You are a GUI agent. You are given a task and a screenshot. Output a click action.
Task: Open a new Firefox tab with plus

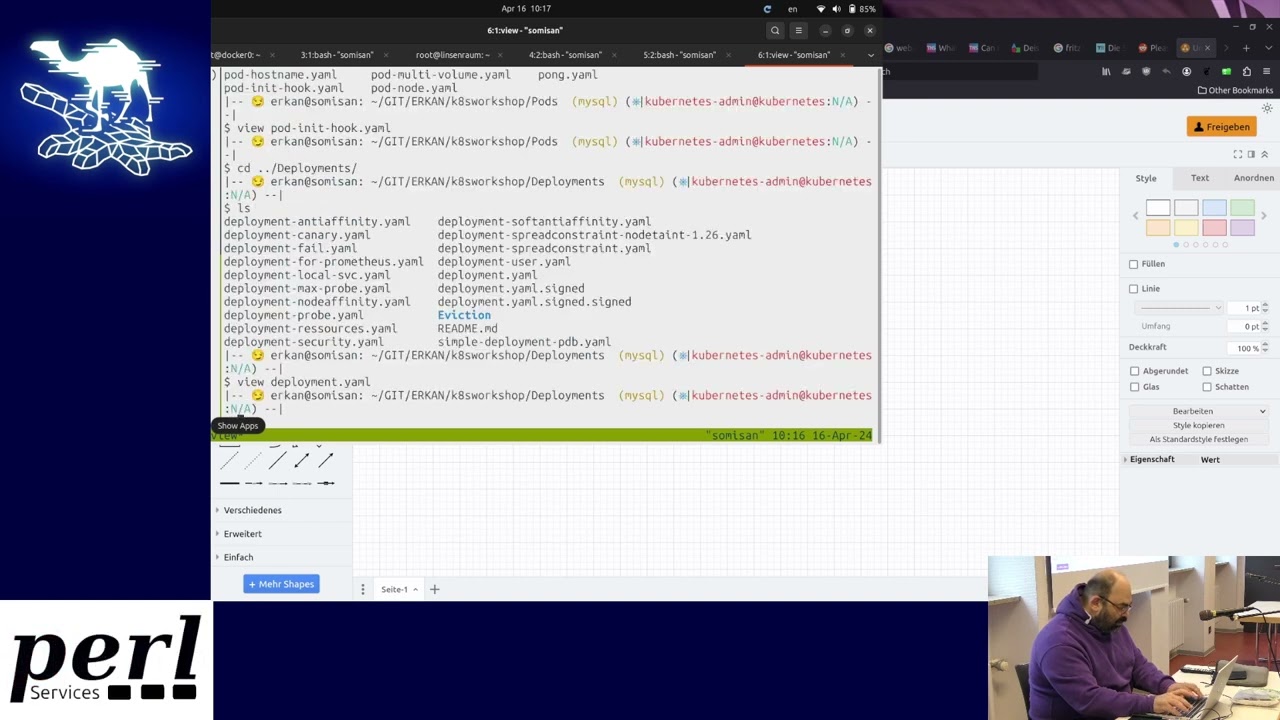click(1246, 48)
